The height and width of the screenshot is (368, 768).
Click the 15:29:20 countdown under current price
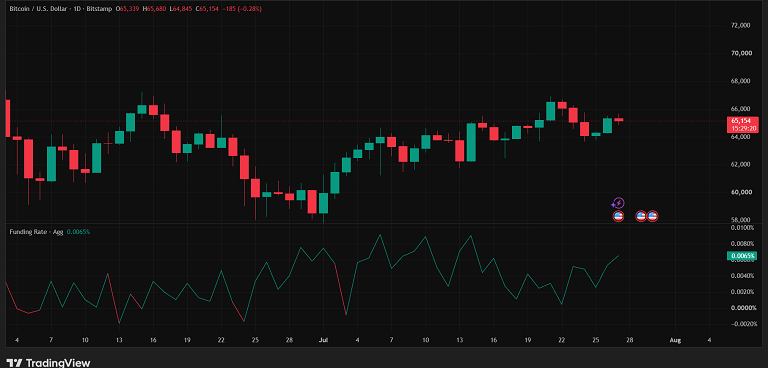[743, 128]
